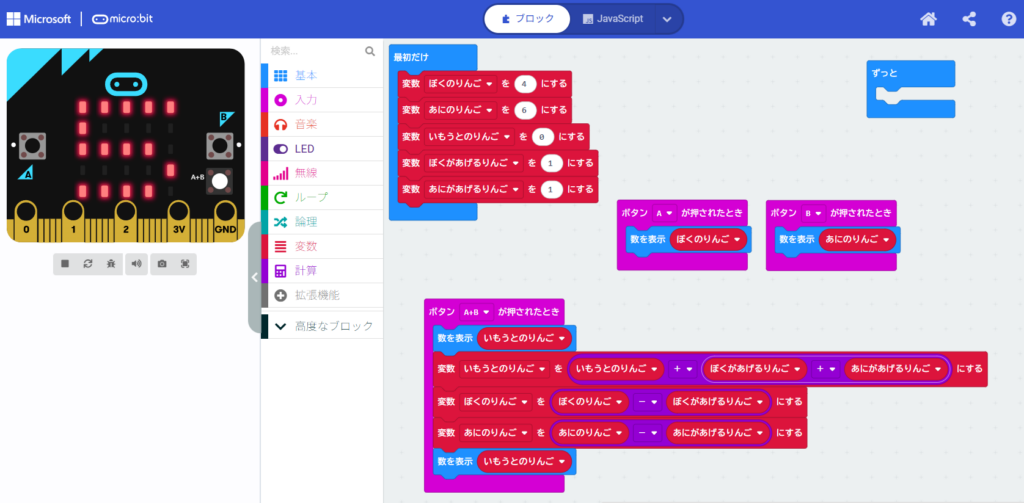Image resolution: width=1024 pixels, height=503 pixels.
Task: Open the Help question mark icon
Action: point(1008,19)
